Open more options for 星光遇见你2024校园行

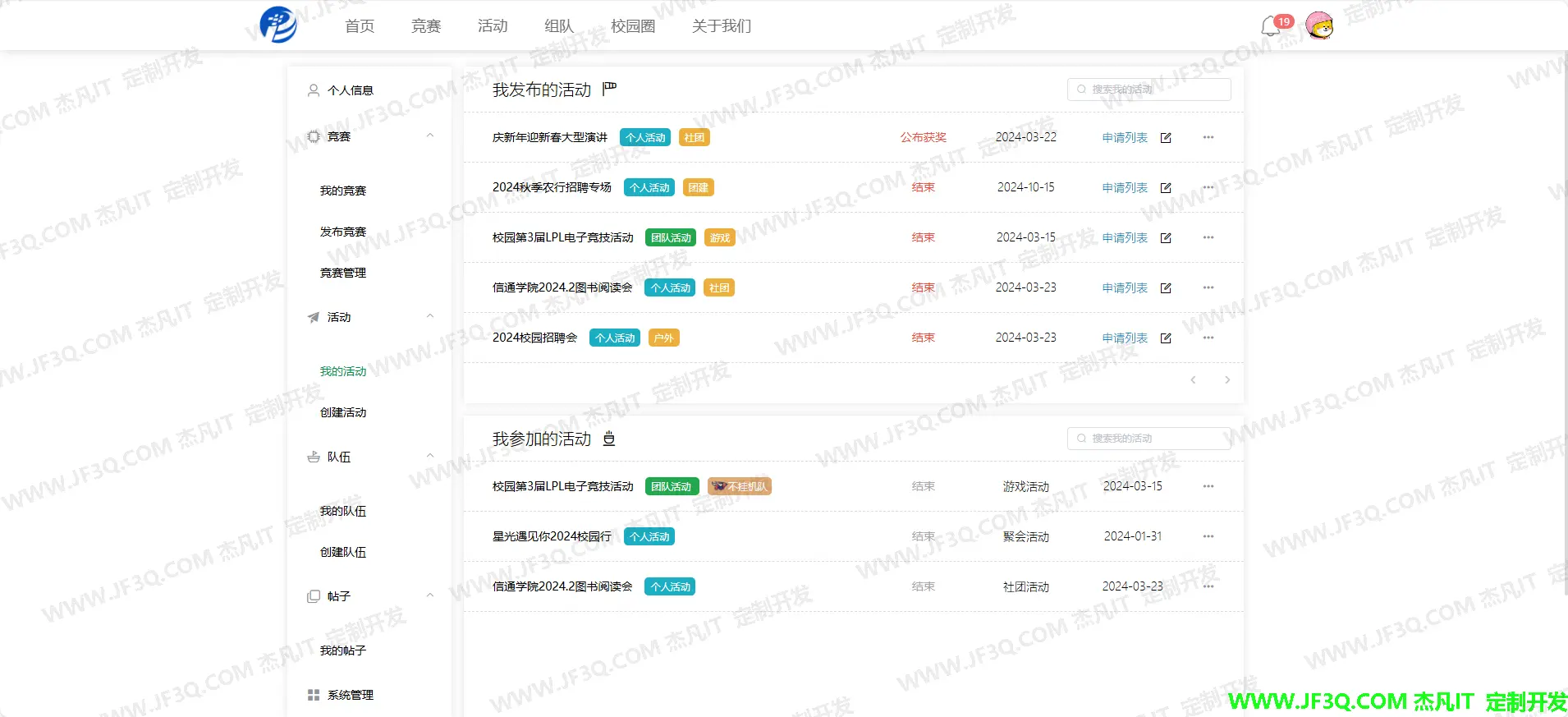[x=1208, y=536]
